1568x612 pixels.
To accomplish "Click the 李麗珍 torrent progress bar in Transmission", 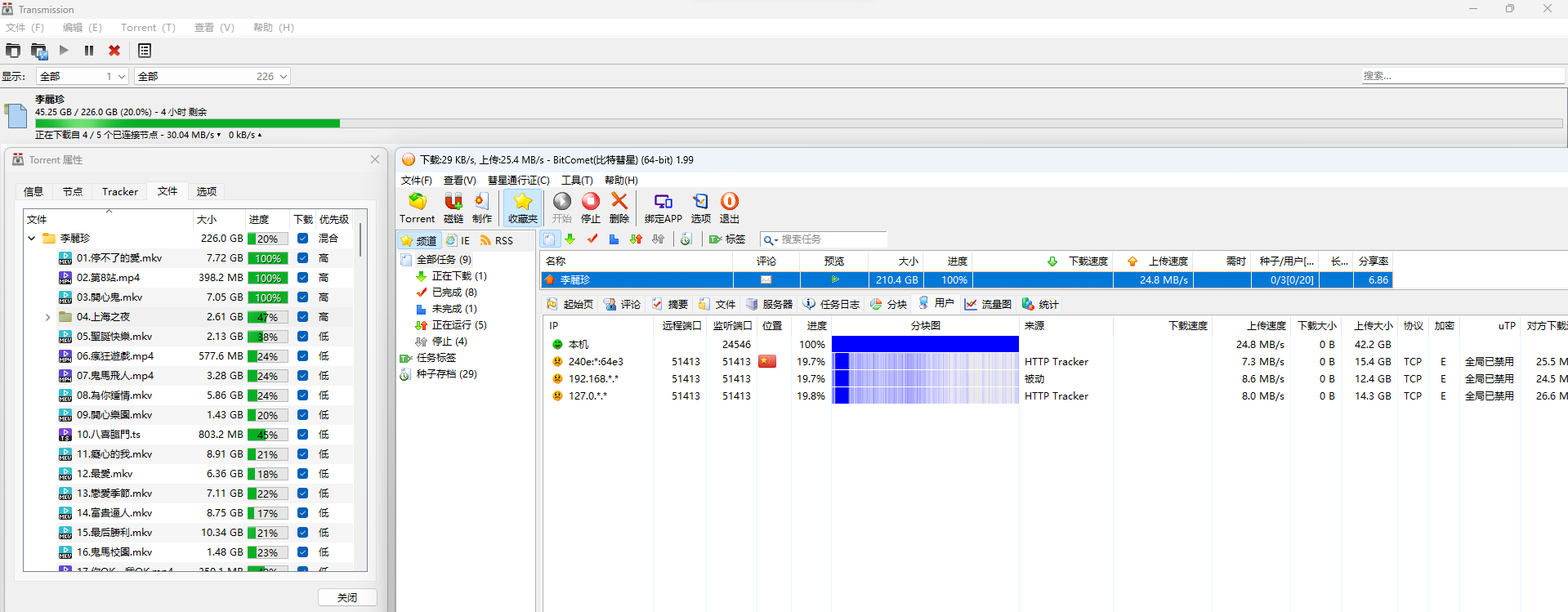I will [798, 123].
